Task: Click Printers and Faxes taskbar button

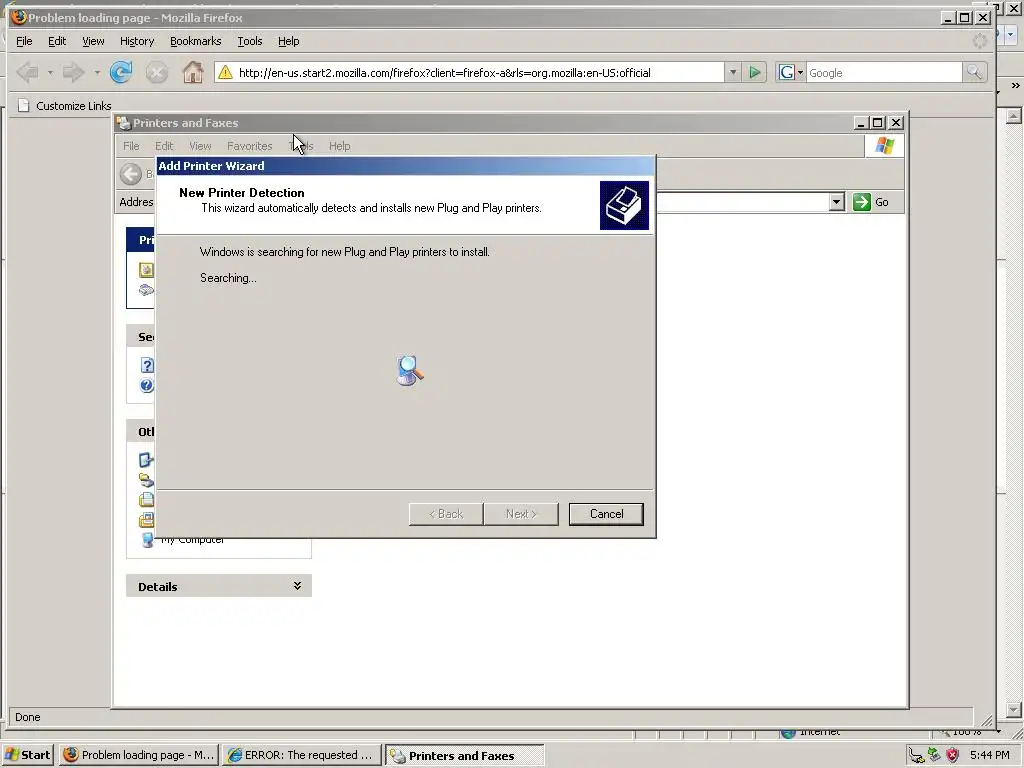Action: pos(464,755)
